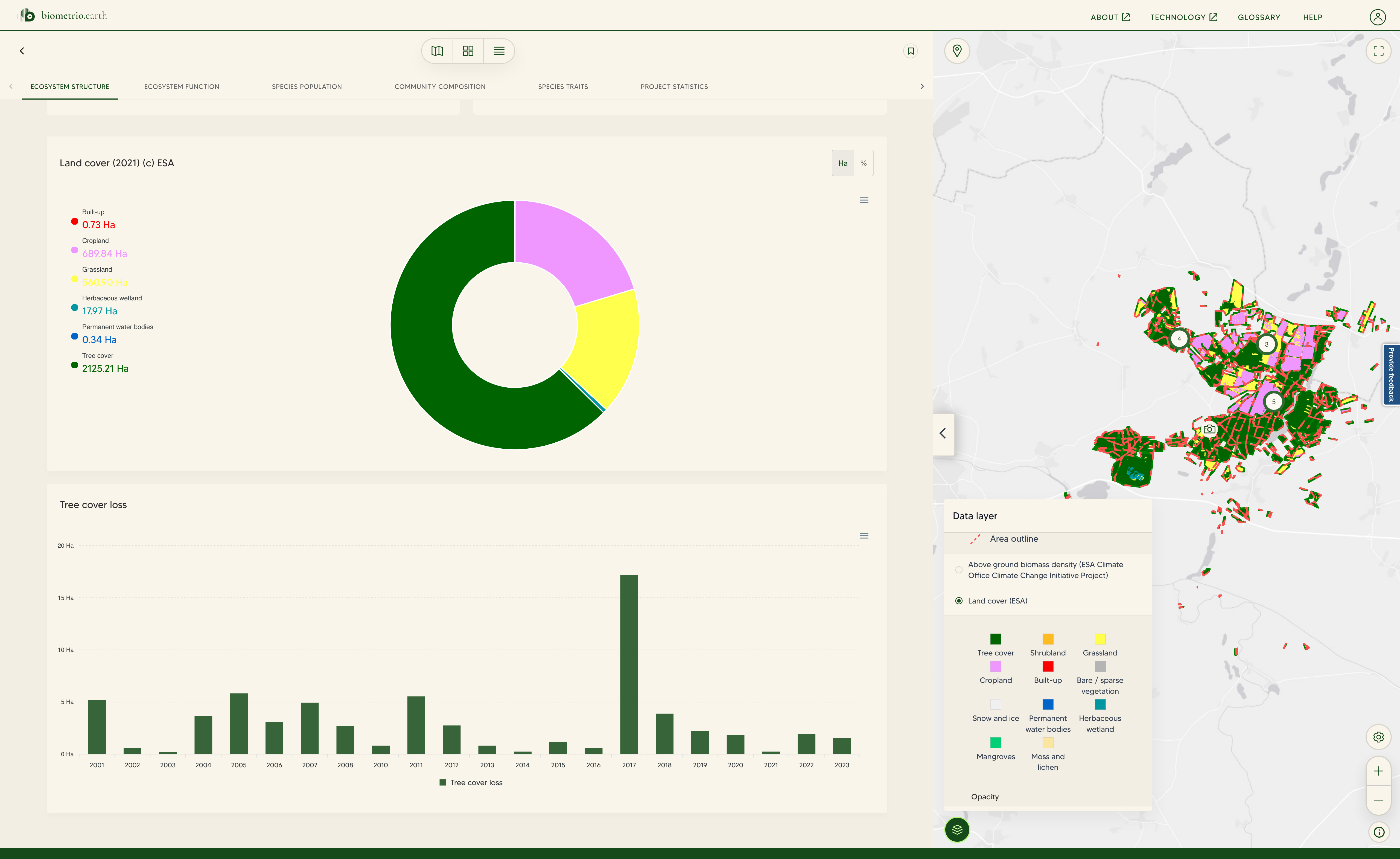Click About external link icon
The image size is (1400, 859).
pos(1125,17)
